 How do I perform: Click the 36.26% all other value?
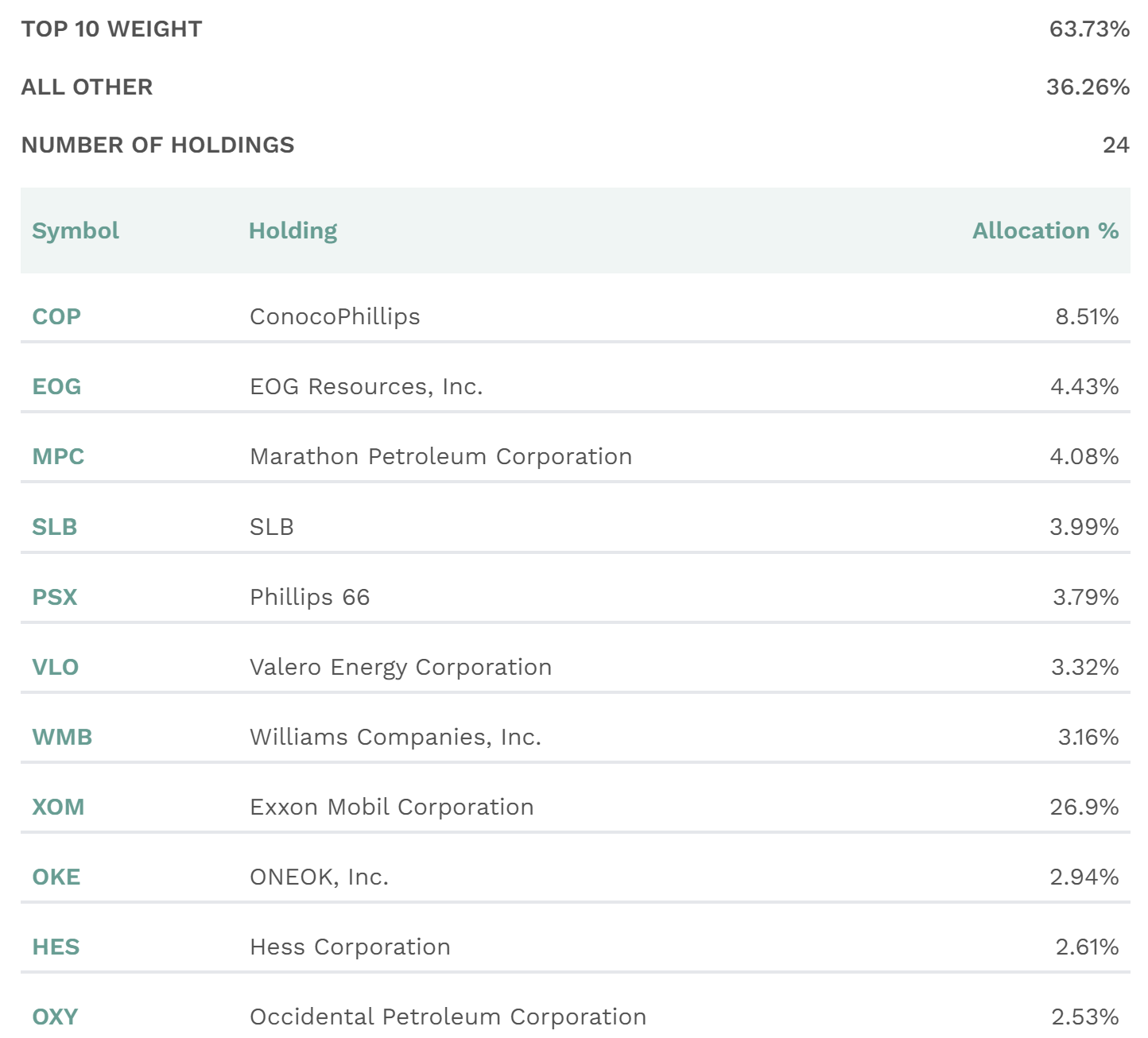coord(1088,87)
